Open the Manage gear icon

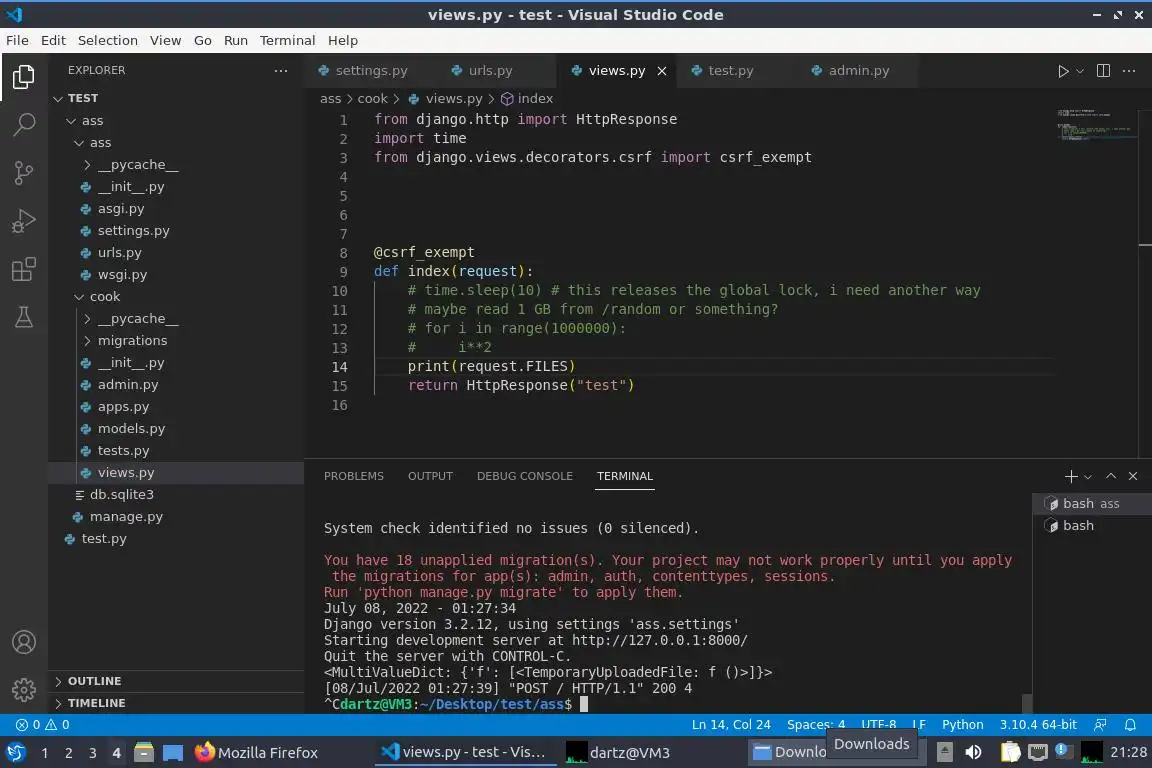24,689
